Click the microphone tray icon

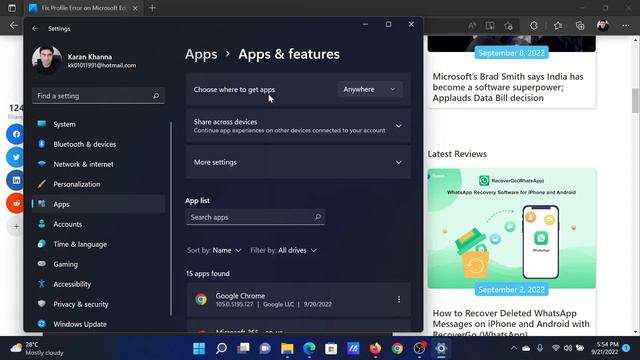point(540,348)
